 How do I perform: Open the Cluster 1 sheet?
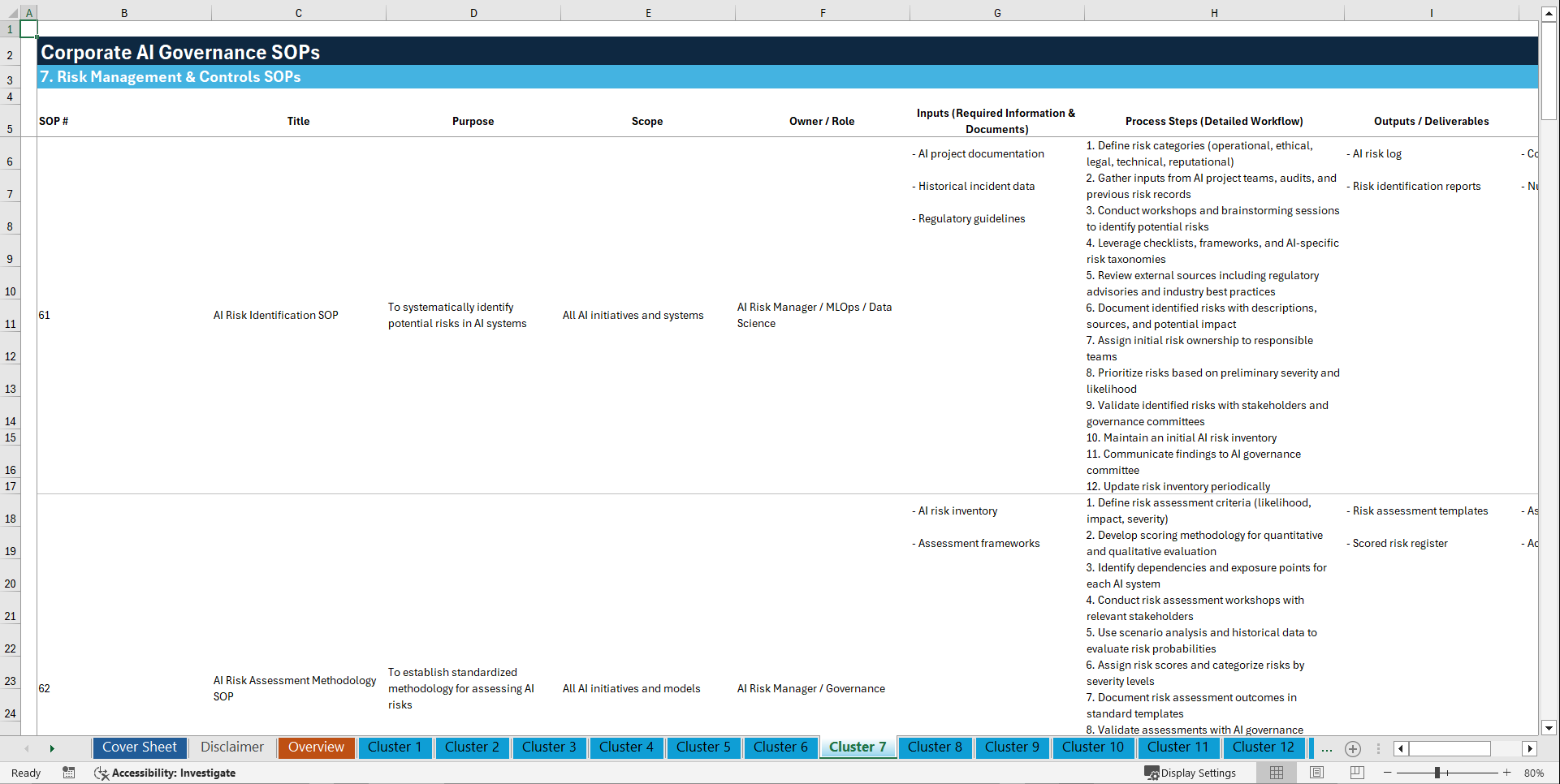(395, 747)
